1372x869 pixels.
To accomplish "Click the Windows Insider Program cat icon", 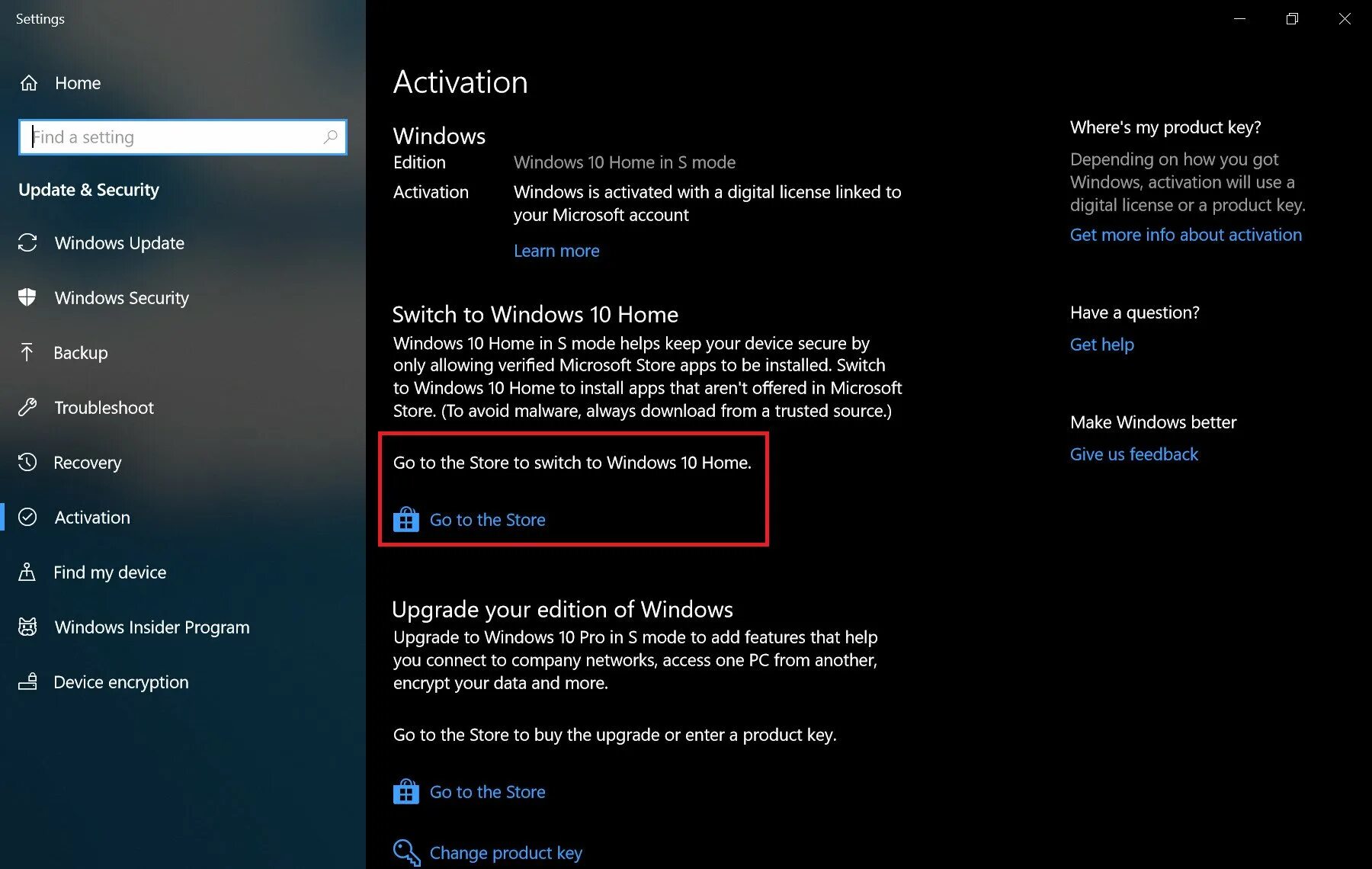I will point(27,627).
